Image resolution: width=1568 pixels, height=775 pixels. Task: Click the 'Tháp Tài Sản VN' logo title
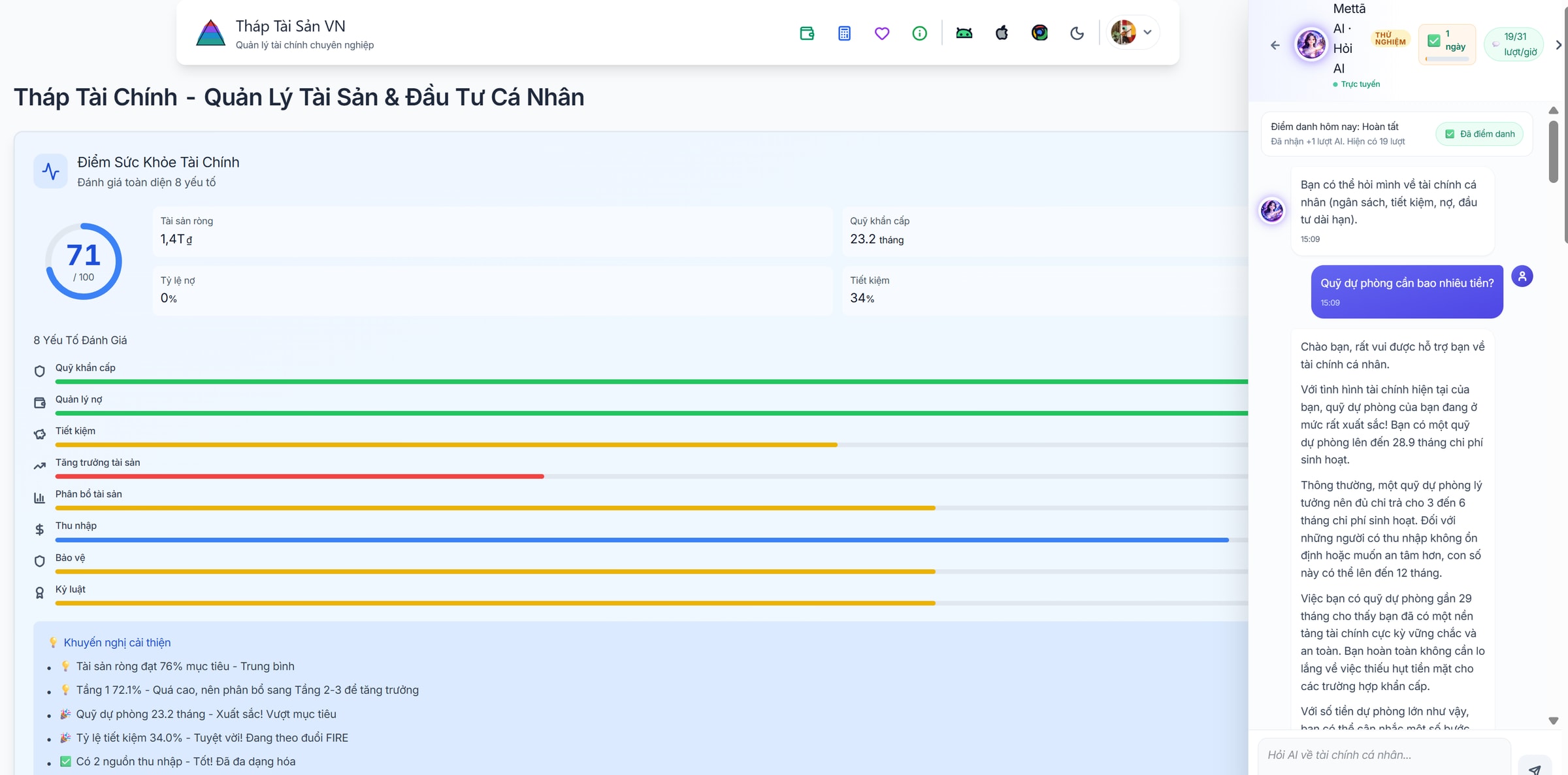[290, 26]
